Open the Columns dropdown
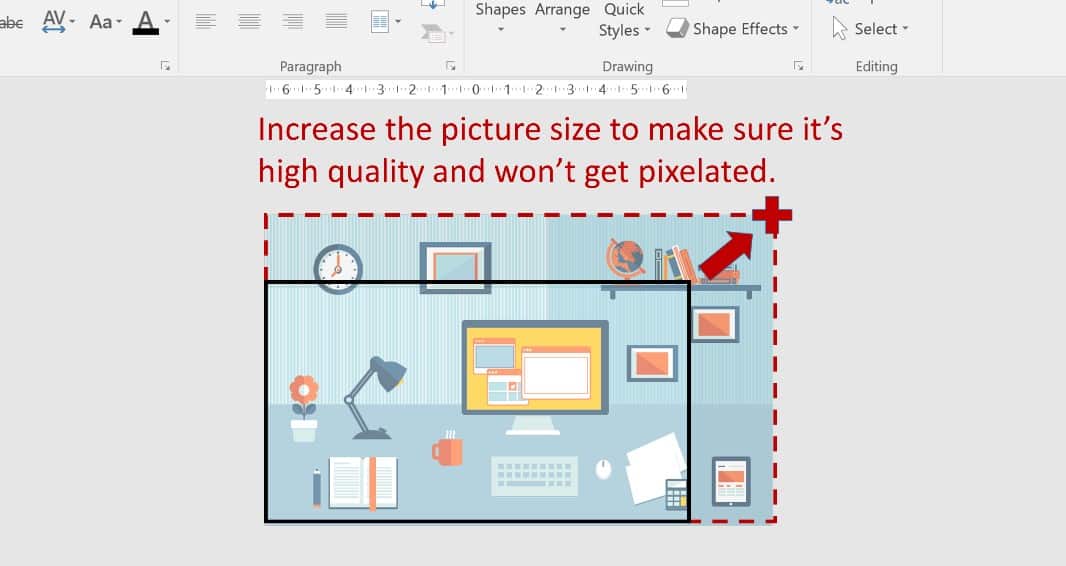The image size is (1066, 566). coord(385,22)
